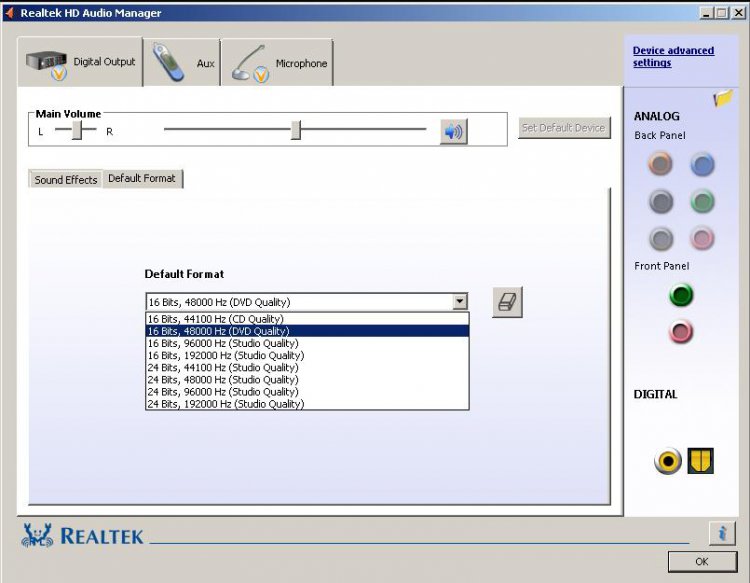Click the pink front panel jack
750x583 pixels.
[681, 331]
